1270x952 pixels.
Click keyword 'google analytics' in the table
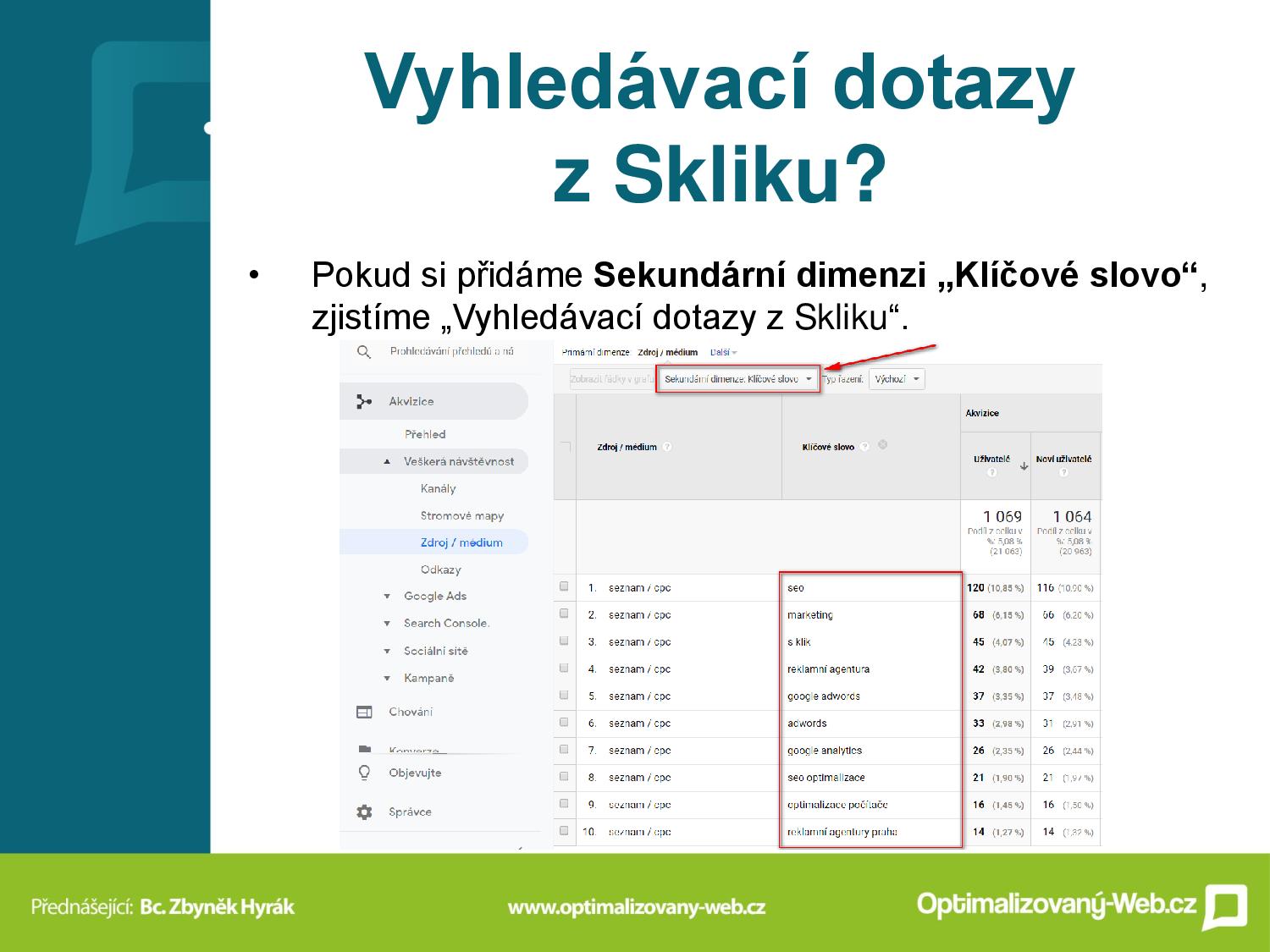825,750
